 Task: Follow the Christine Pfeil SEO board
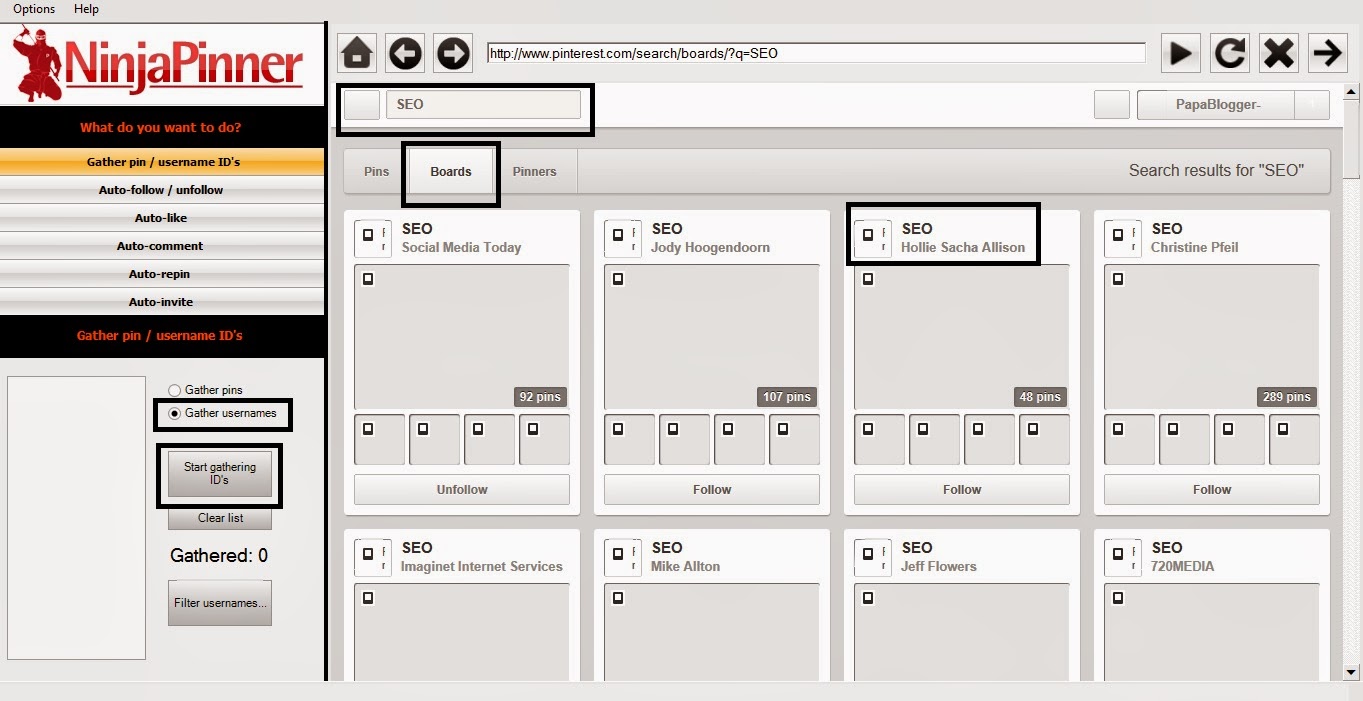click(x=1212, y=489)
